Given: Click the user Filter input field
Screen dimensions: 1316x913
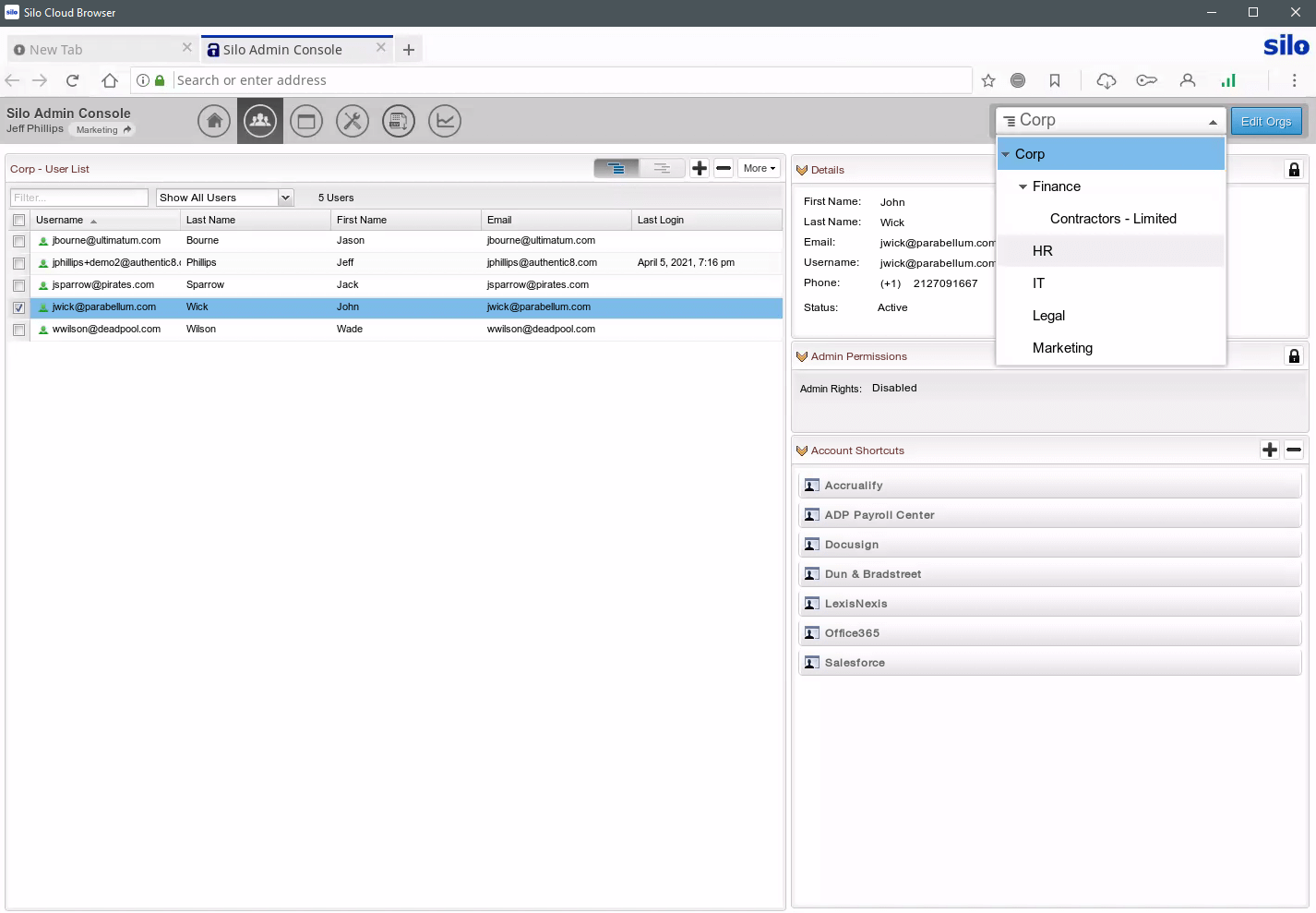Looking at the screenshot, I should (x=79, y=198).
